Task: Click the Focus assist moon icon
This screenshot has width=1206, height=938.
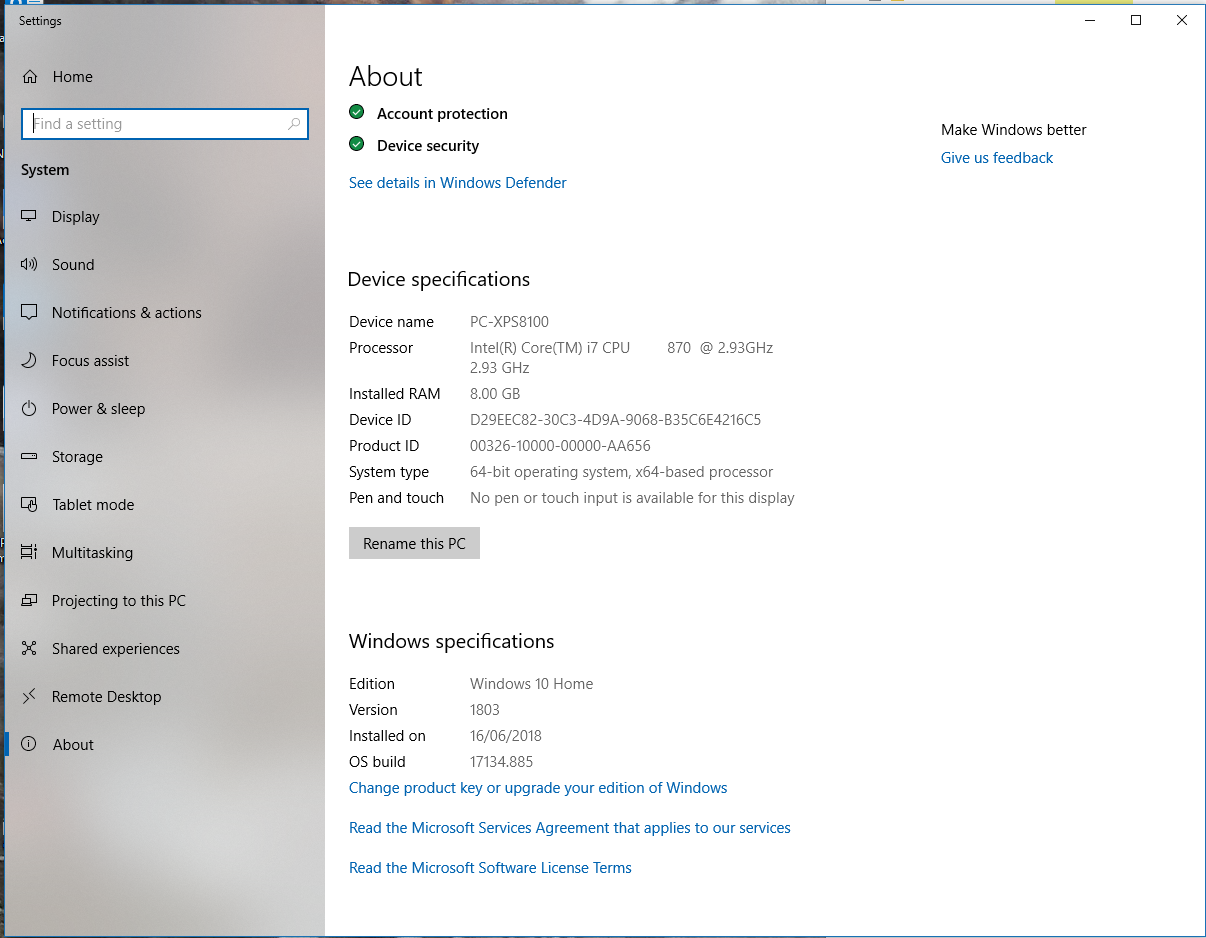Action: 30,361
